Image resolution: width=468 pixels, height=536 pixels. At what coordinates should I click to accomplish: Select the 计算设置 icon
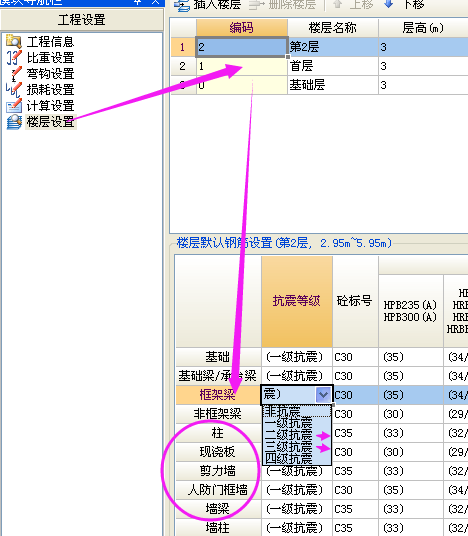pos(14,106)
